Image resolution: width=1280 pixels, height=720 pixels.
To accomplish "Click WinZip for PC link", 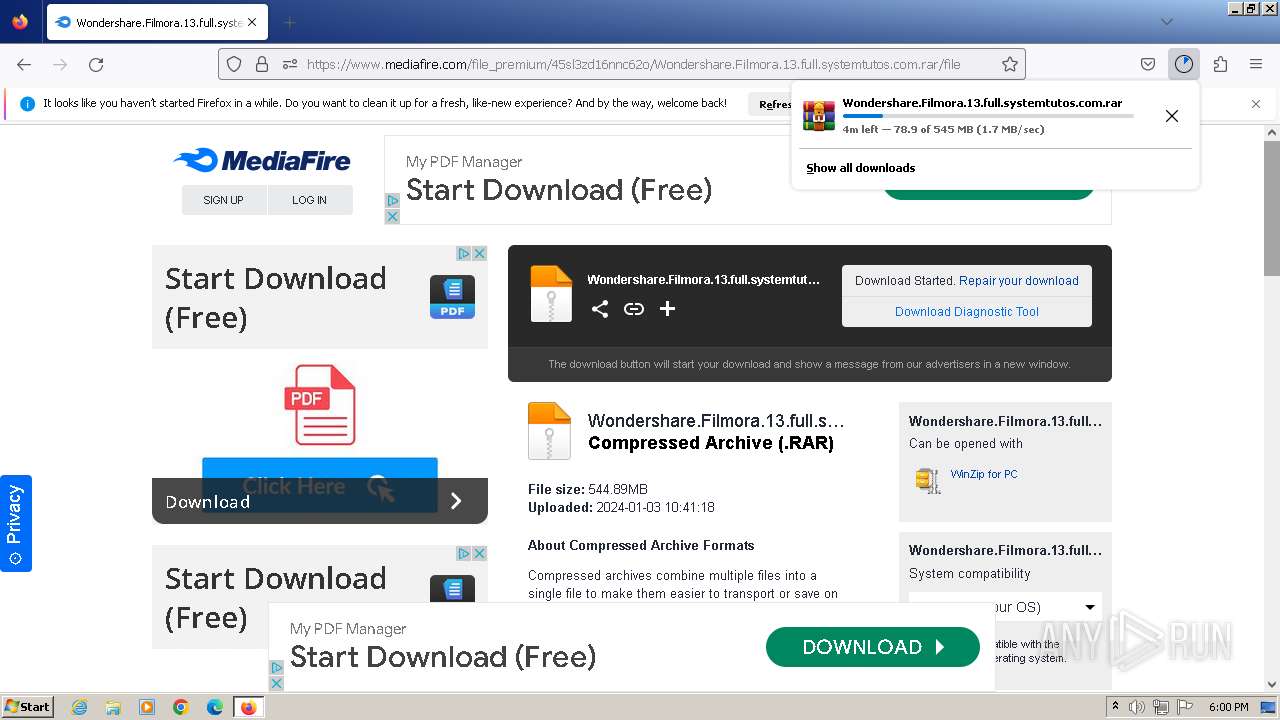I will (984, 474).
